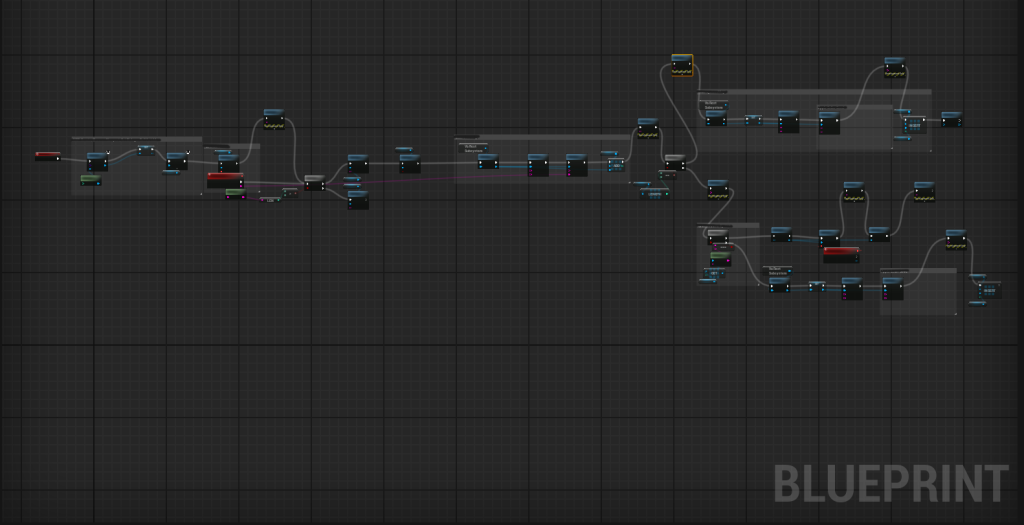Select the red node in the lower-right graph
This screenshot has height=525, width=1024.
point(841,253)
